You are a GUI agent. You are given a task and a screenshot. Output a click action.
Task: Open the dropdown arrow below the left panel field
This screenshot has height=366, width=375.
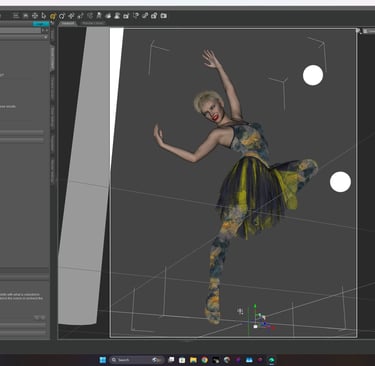(x=46, y=37)
